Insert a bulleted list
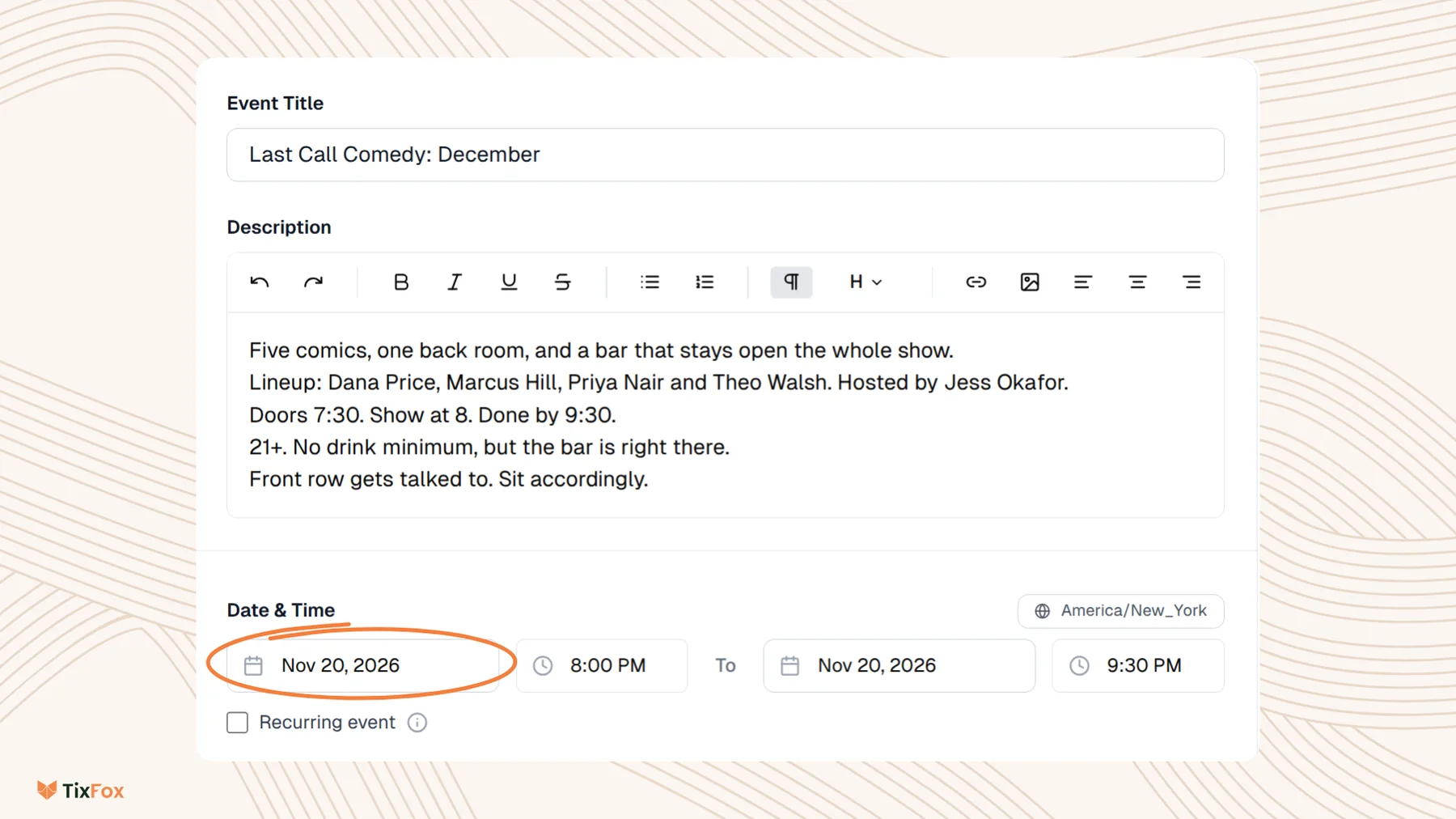Viewport: 1456px width, 819px height. pos(650,282)
